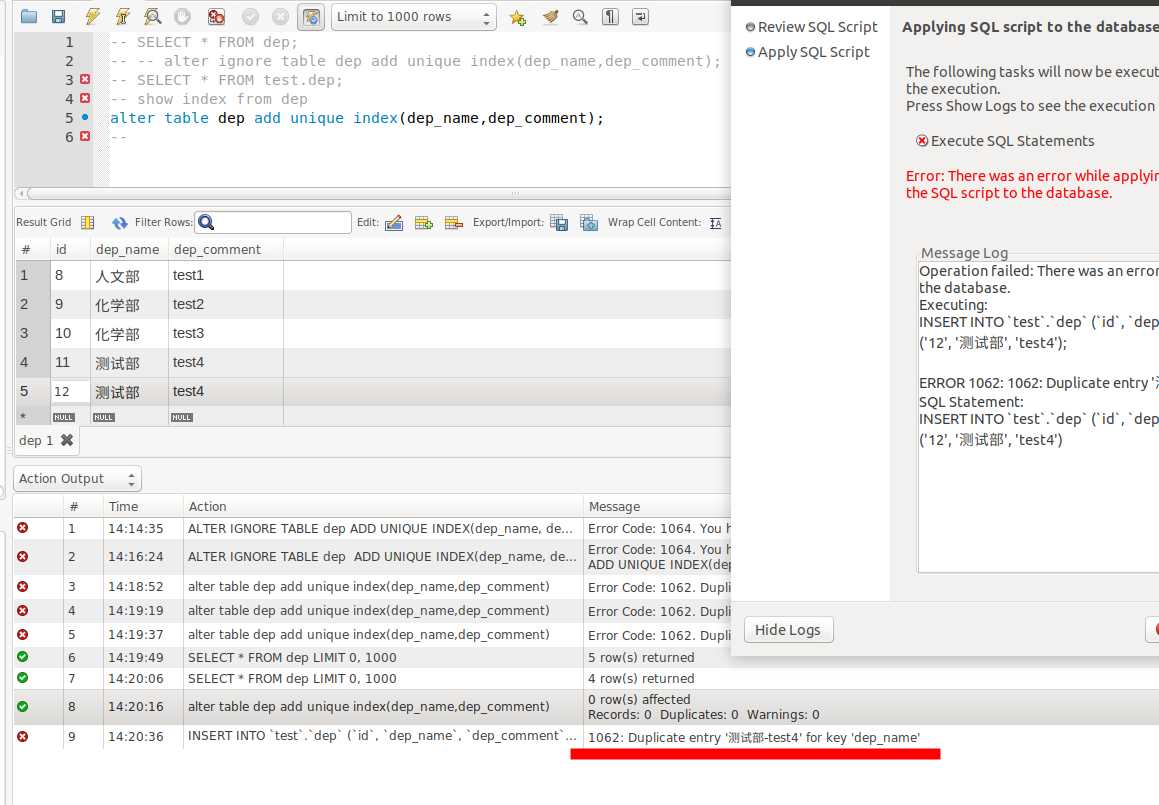The width and height of the screenshot is (1159, 805).
Task: Import records from file icon
Action: pyautogui.click(x=589, y=223)
